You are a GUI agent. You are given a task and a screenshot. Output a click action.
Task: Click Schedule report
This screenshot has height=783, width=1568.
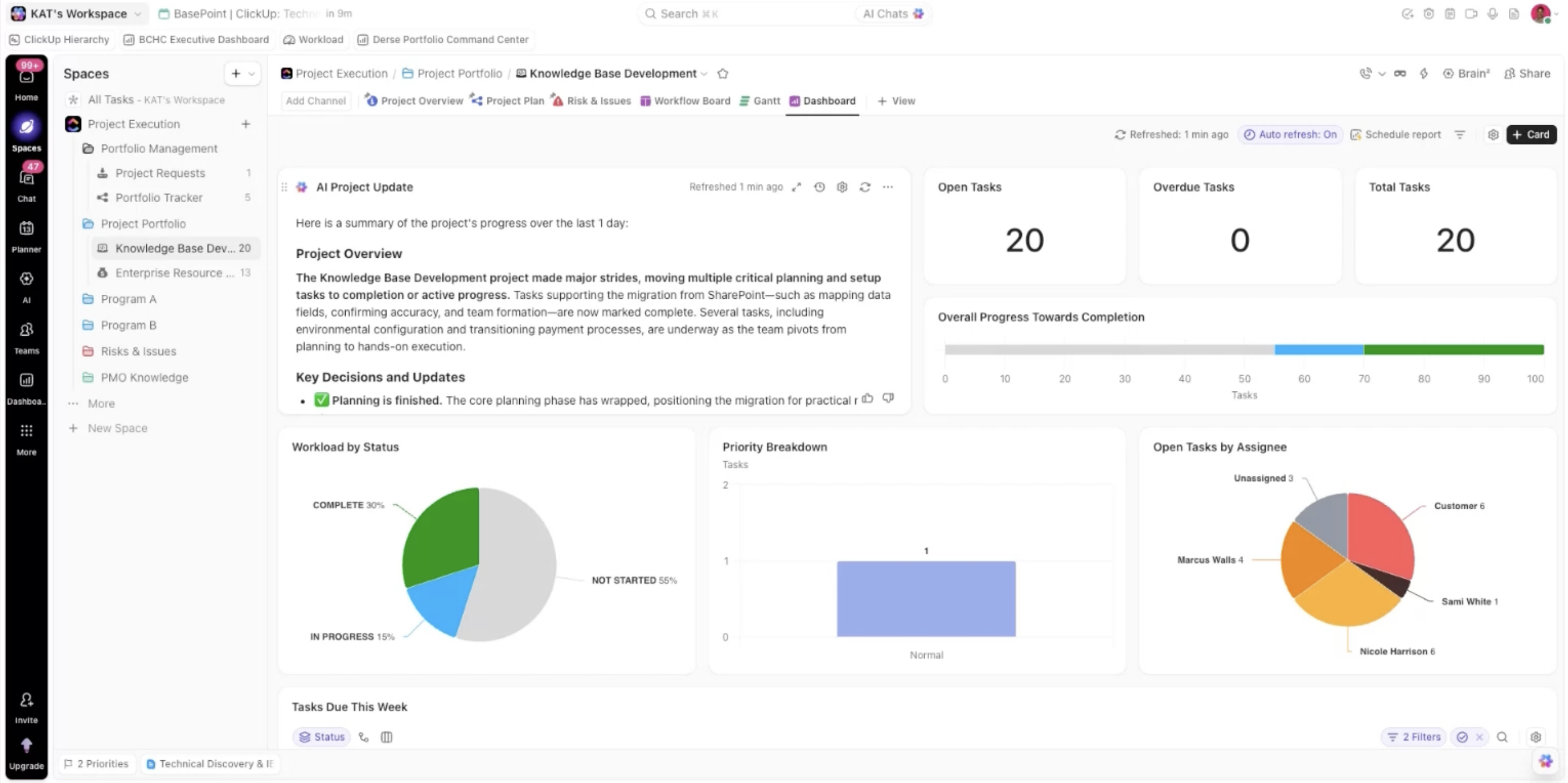tap(1395, 135)
